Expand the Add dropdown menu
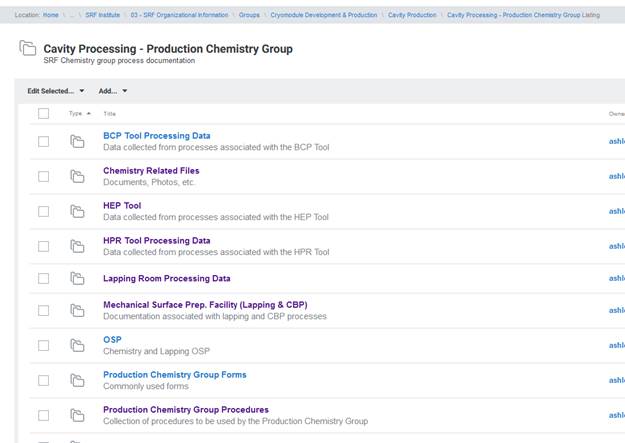Screen dimensions: 625x443 coord(112,91)
